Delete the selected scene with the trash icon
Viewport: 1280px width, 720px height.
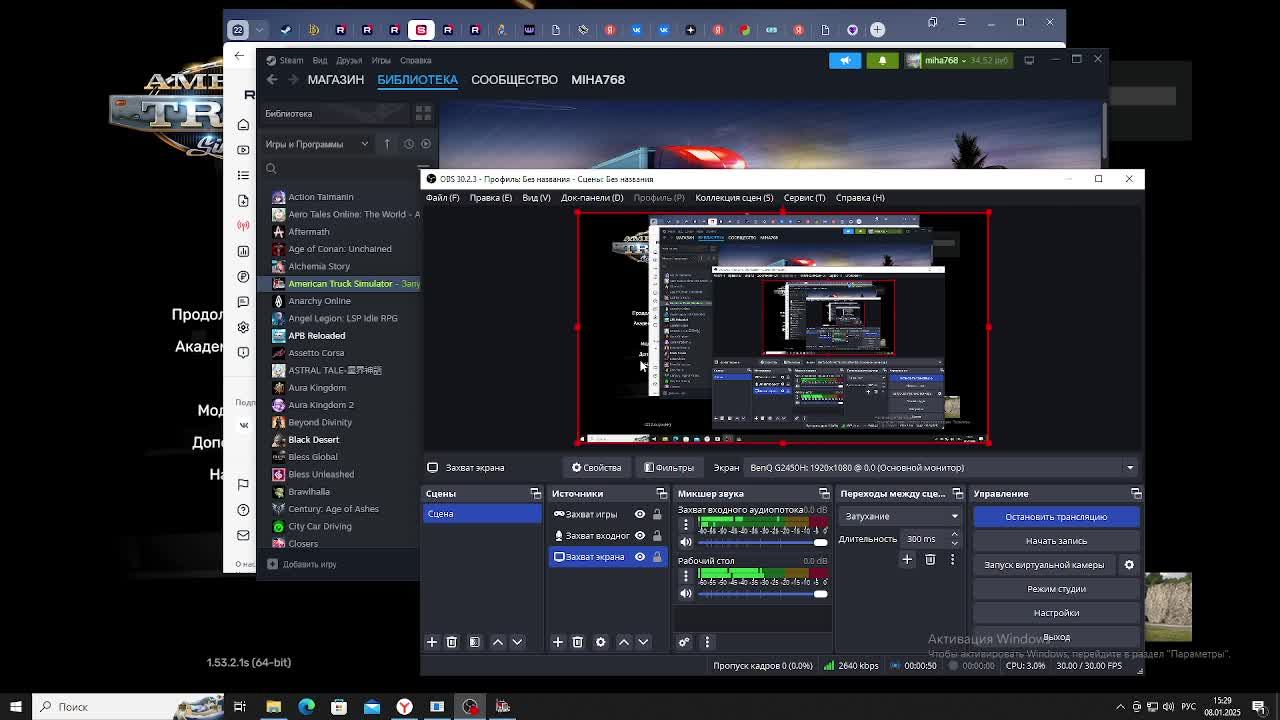click(451, 642)
